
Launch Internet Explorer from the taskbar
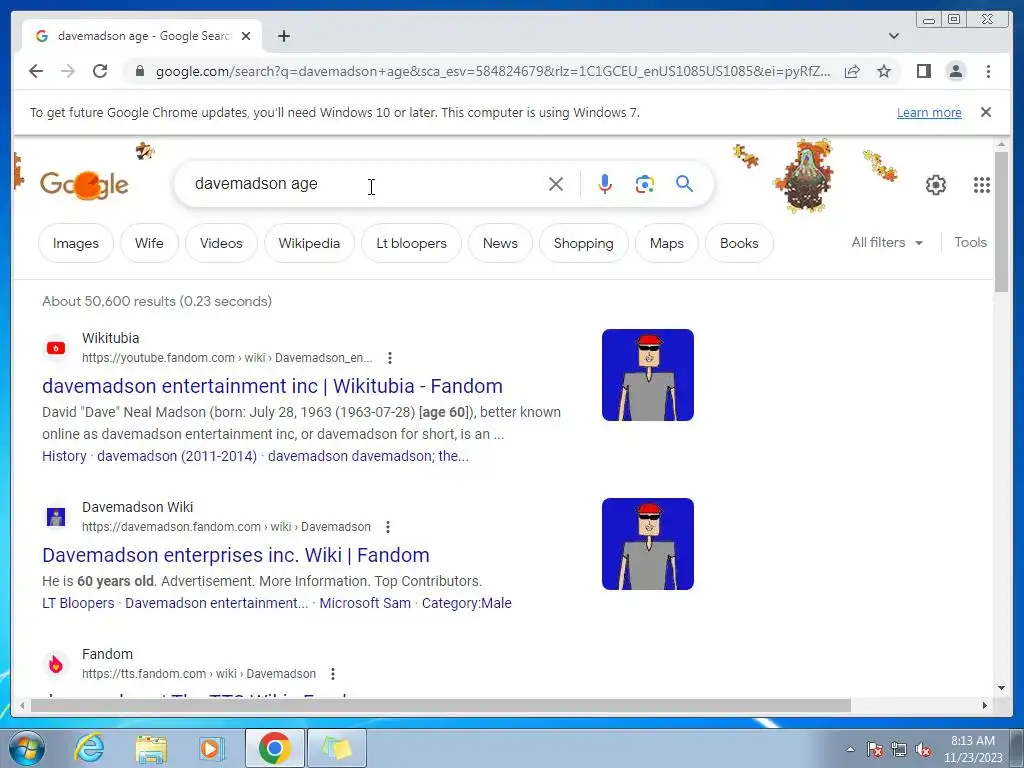point(89,748)
